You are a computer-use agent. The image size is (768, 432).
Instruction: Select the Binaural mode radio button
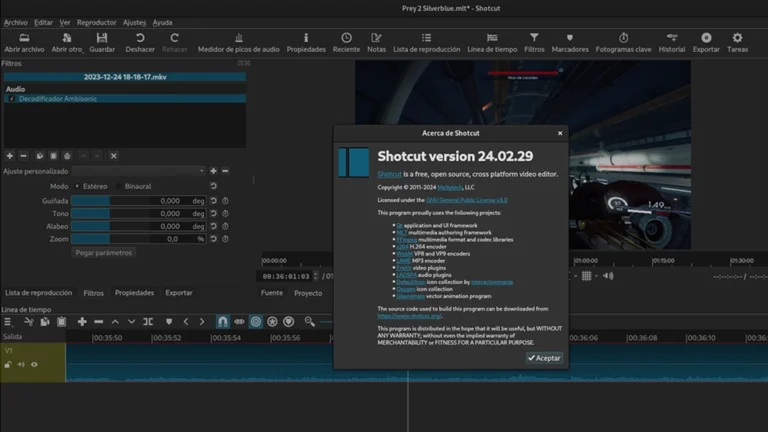click(x=118, y=186)
